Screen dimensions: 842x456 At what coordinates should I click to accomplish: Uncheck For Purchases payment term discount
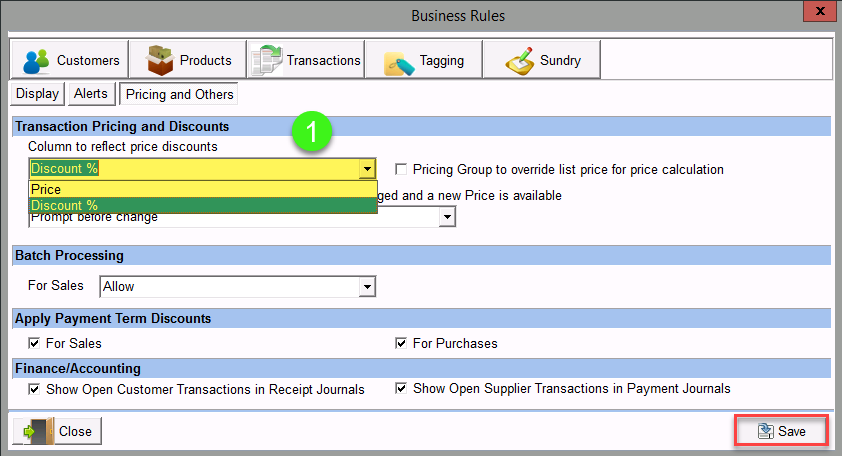point(402,343)
